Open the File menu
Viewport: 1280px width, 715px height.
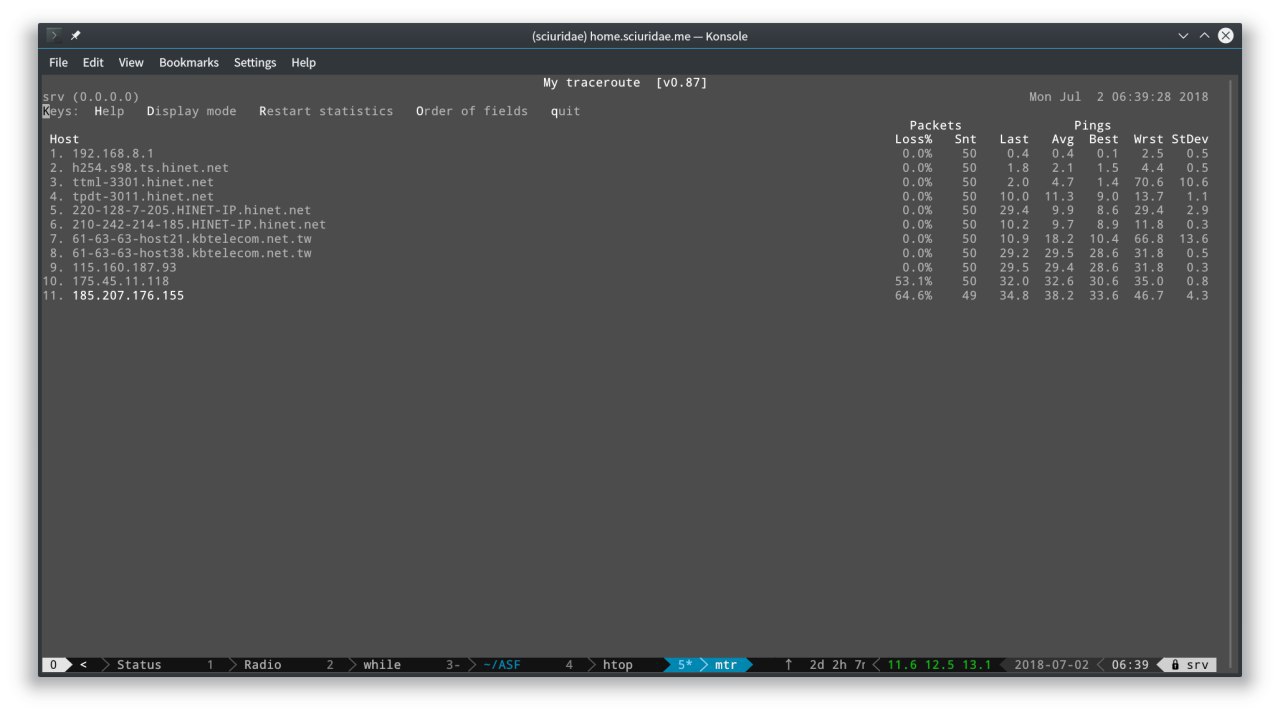tap(59, 63)
